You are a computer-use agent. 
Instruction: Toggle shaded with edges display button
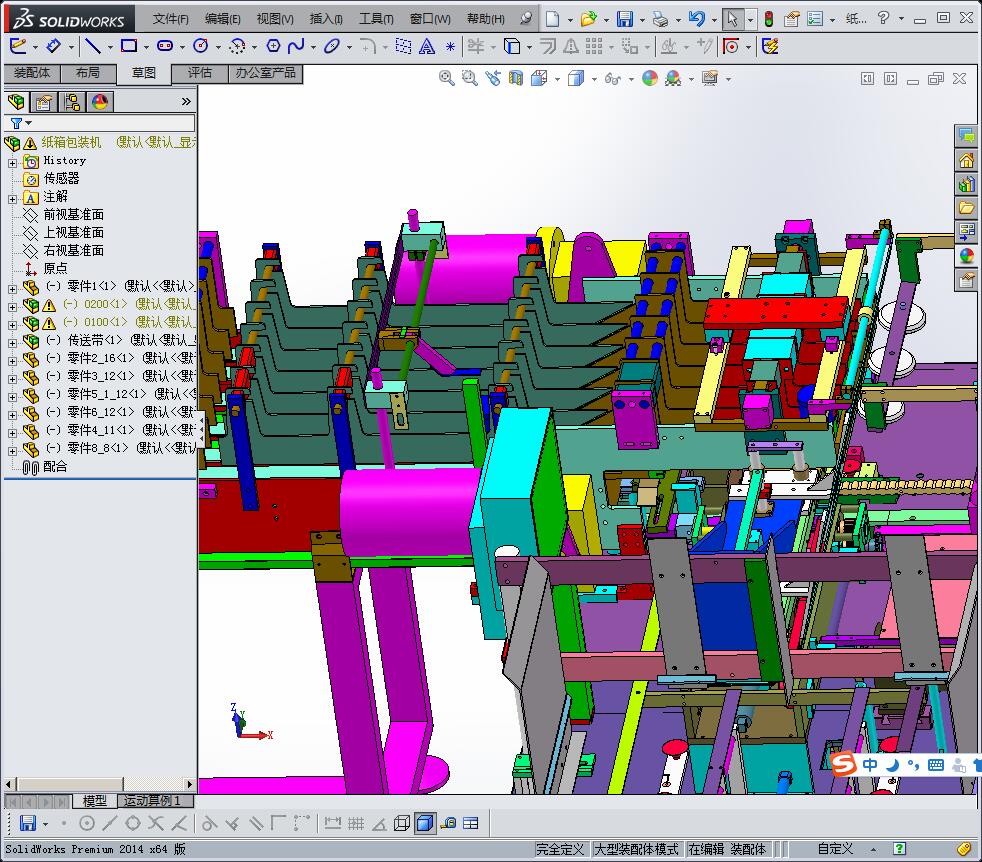click(424, 823)
